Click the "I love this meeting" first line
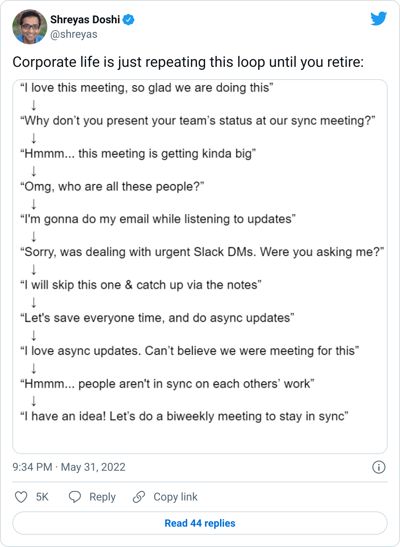 click(146, 88)
